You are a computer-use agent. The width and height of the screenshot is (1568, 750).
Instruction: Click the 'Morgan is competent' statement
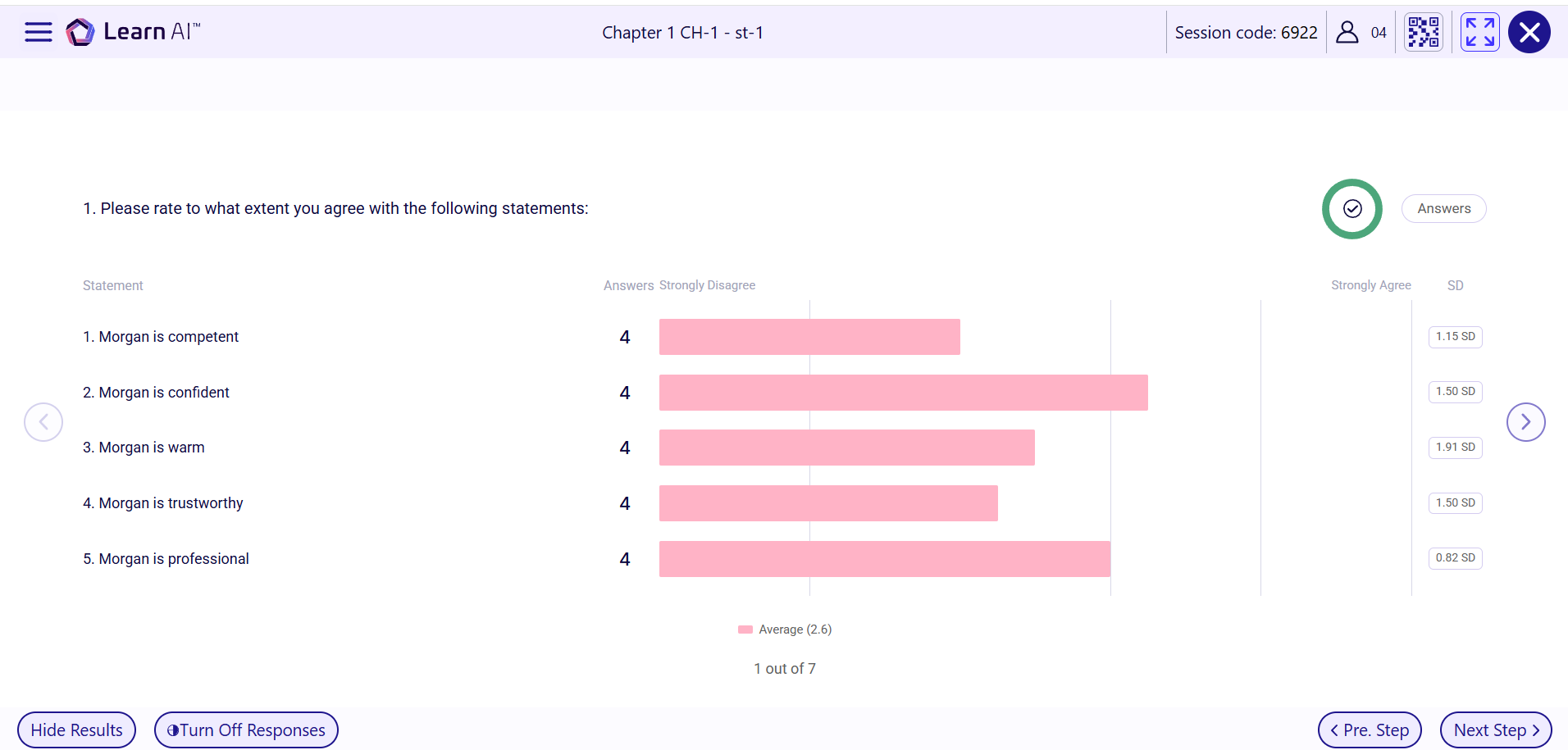(x=161, y=337)
